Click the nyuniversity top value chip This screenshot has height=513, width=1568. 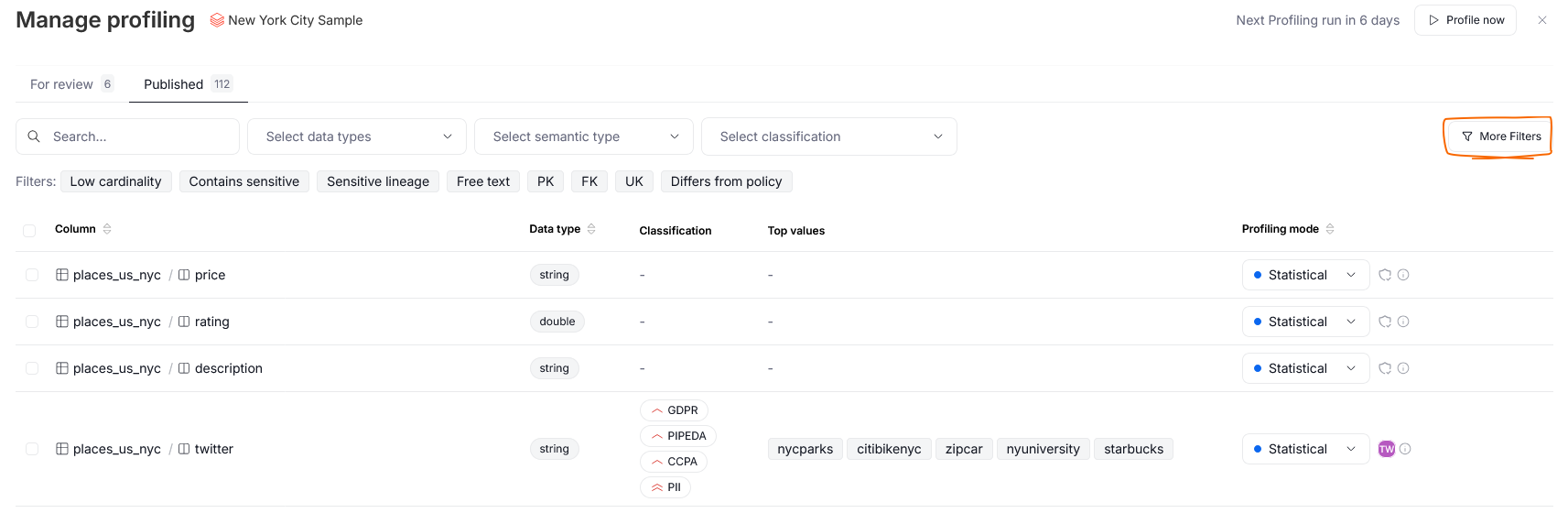click(1044, 449)
